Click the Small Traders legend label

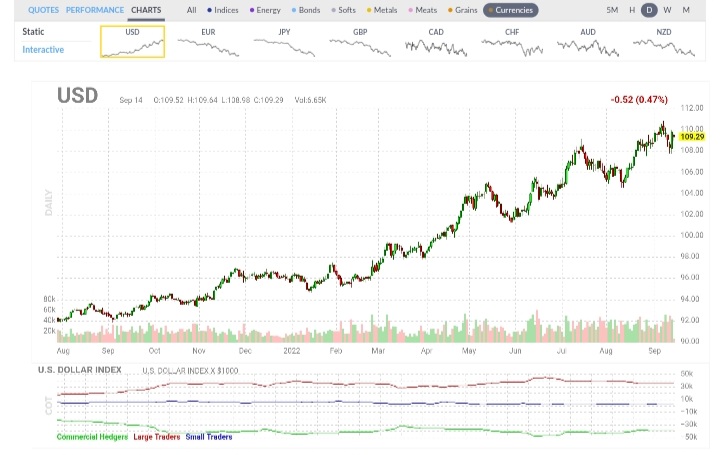click(x=209, y=437)
